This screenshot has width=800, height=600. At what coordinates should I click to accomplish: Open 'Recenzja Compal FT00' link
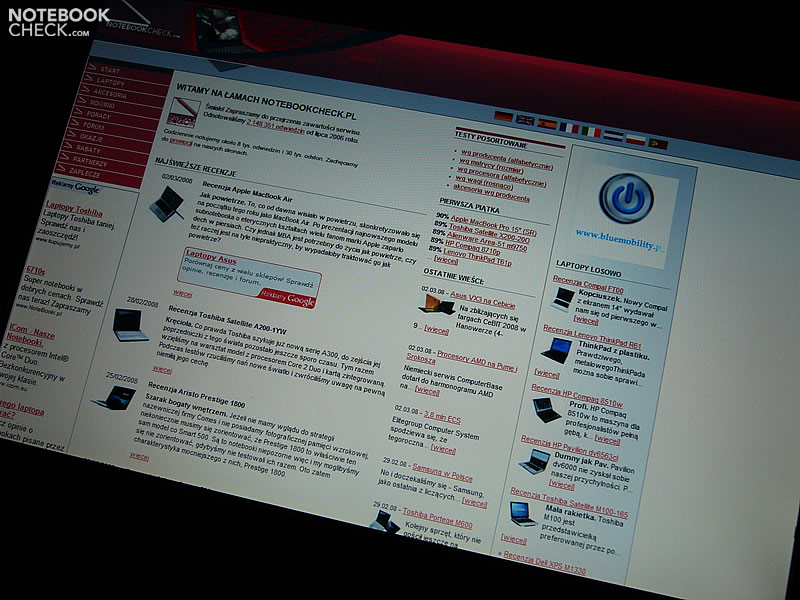[588, 283]
